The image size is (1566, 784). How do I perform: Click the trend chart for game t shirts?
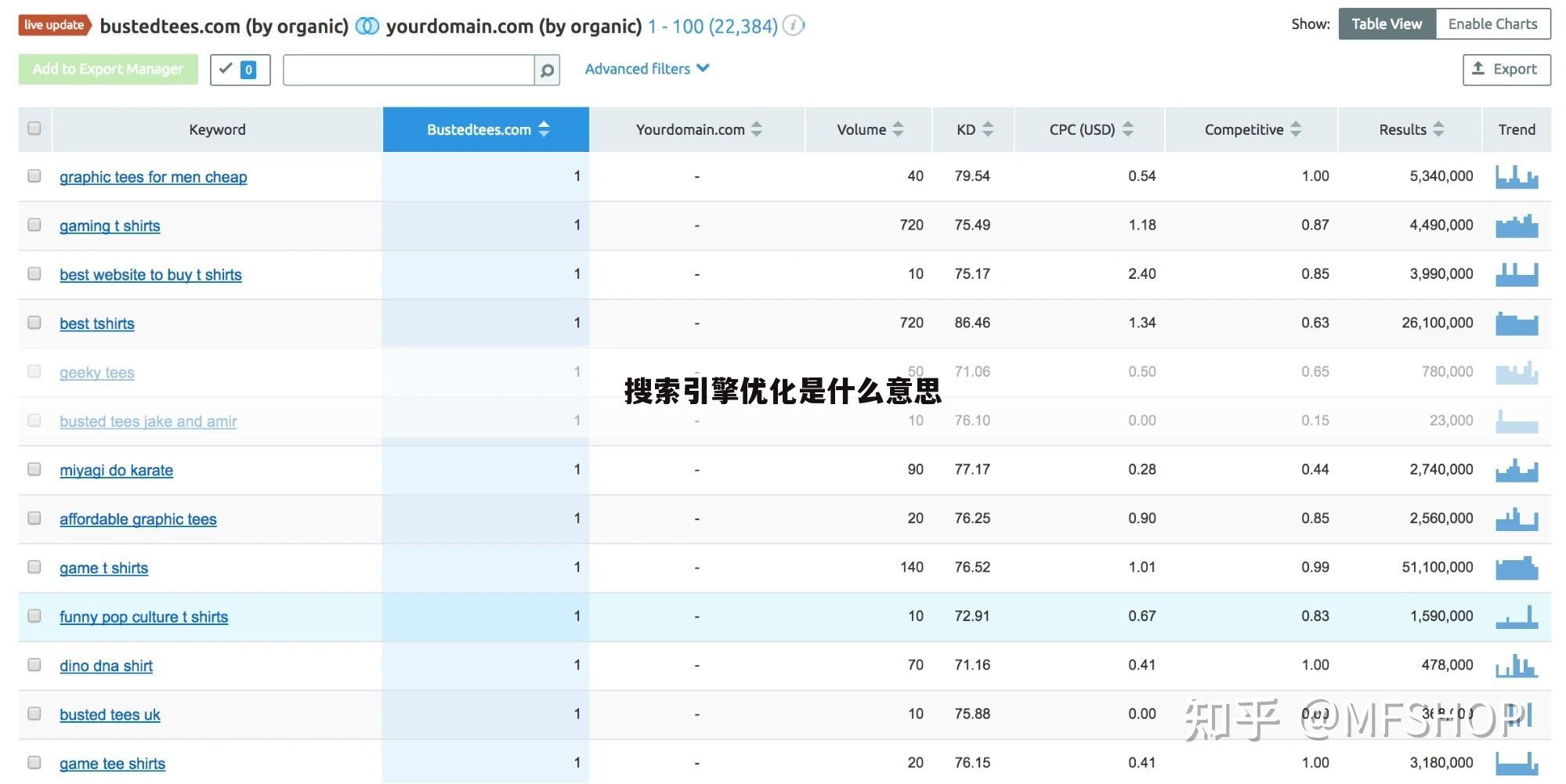coord(1517,566)
